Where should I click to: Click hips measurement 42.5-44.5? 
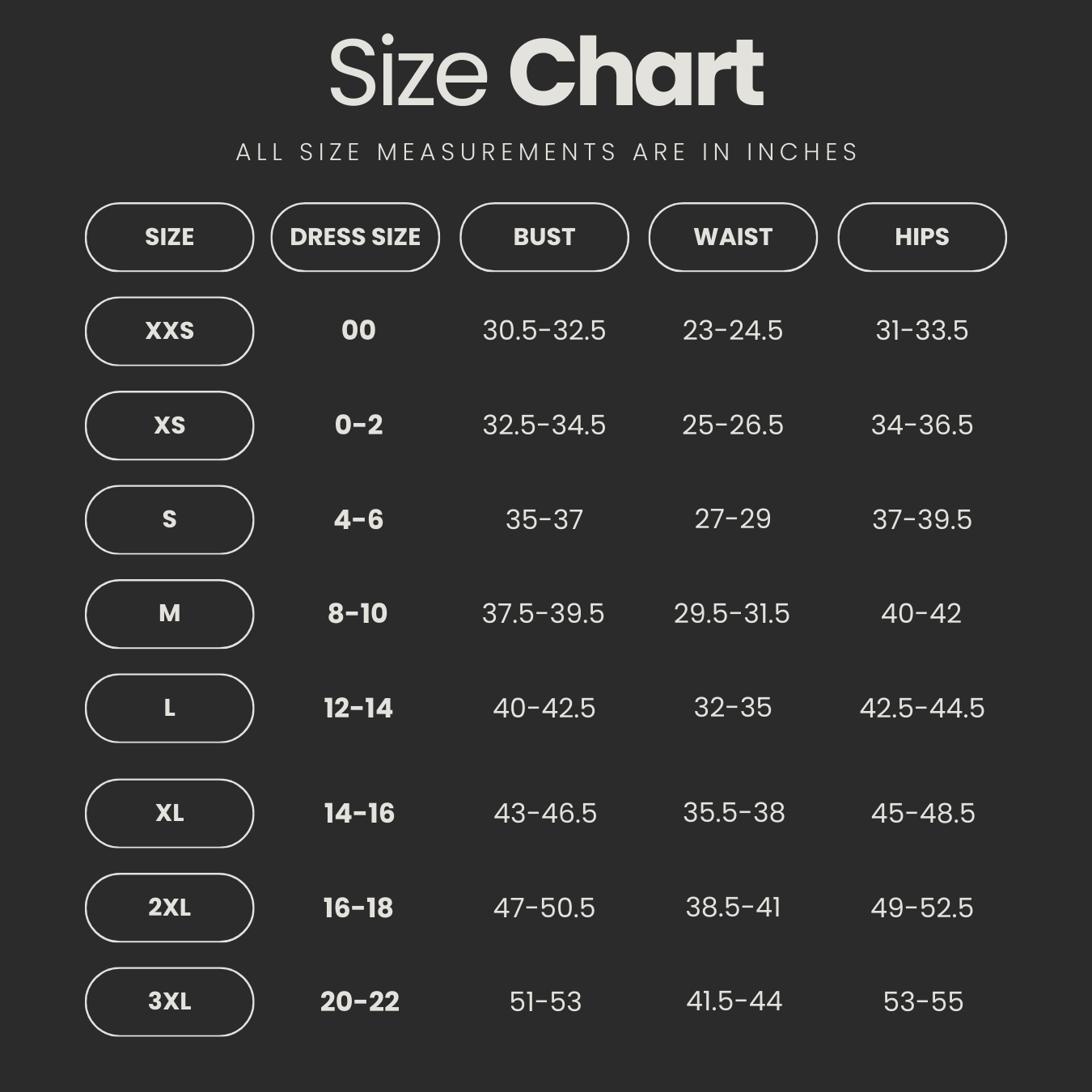coord(922,709)
